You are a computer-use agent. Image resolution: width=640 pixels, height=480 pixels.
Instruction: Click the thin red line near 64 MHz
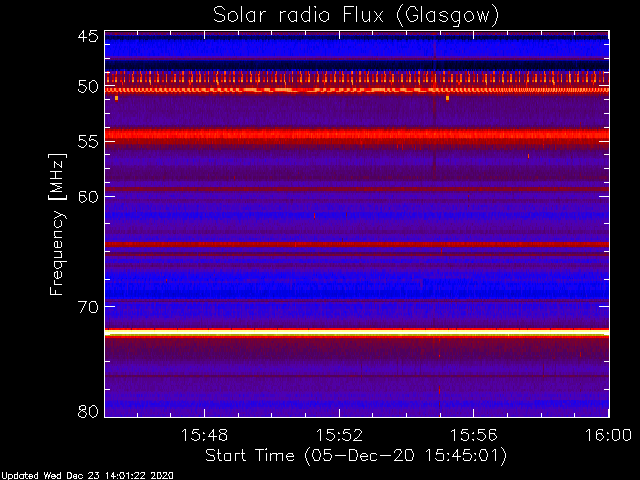(x=357, y=244)
